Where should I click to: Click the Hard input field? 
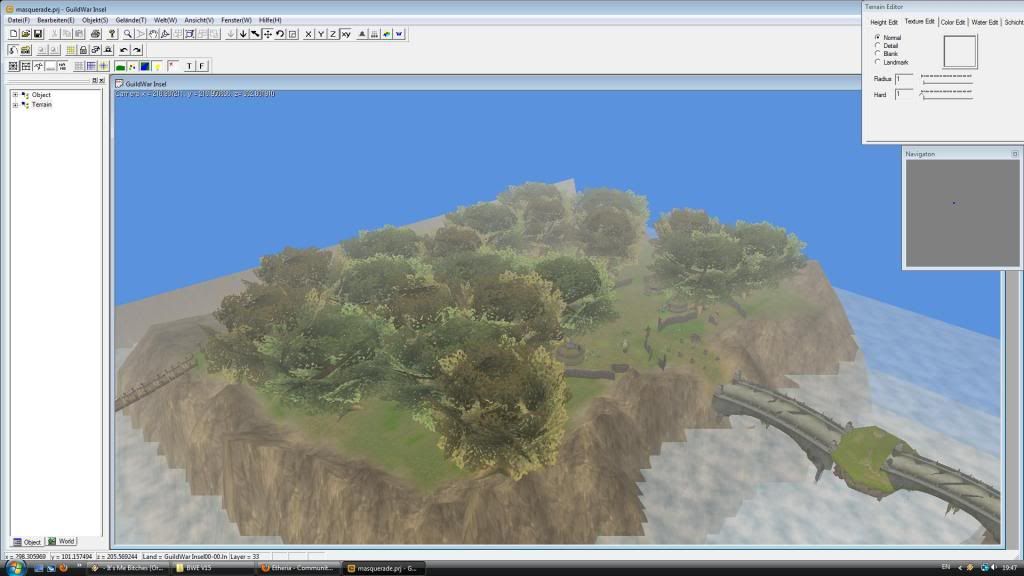pyautogui.click(x=904, y=95)
